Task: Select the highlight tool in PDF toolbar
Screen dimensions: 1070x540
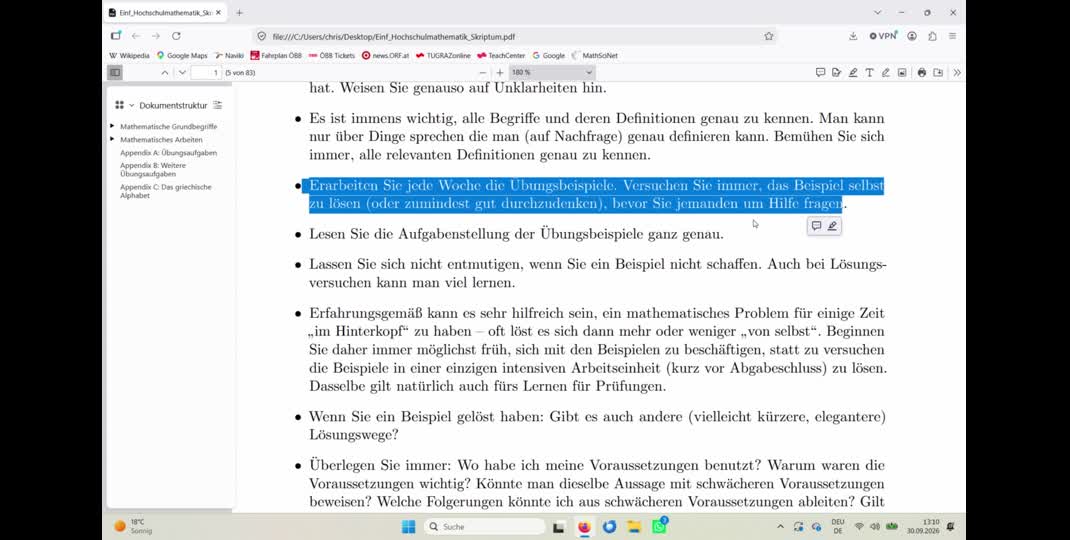Action: tap(853, 72)
